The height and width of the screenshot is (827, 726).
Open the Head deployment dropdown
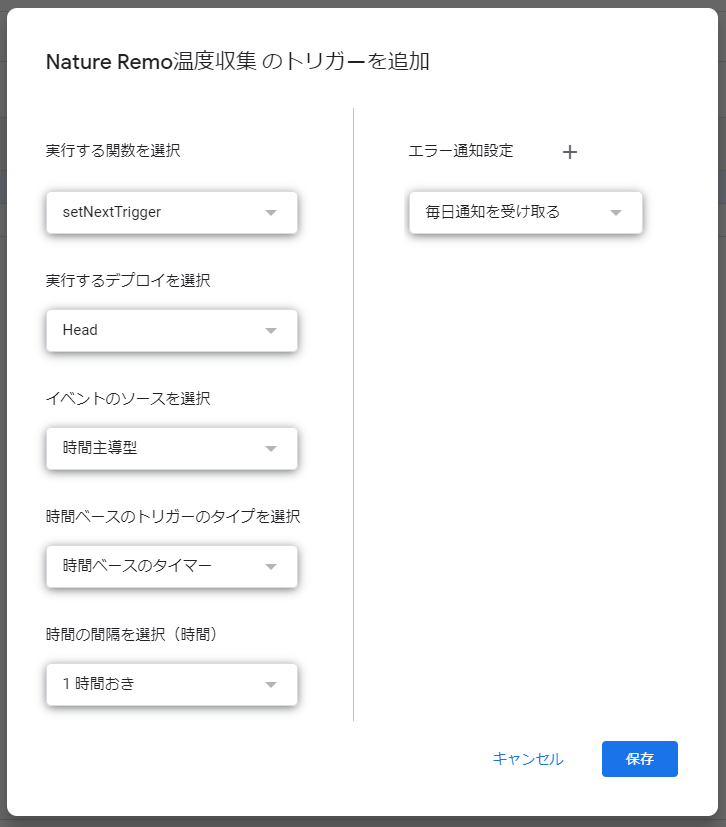coord(172,330)
